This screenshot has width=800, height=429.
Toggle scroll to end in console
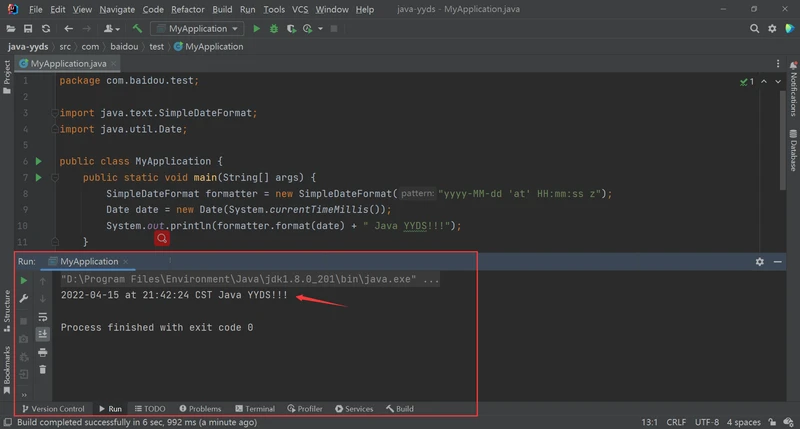pos(43,335)
